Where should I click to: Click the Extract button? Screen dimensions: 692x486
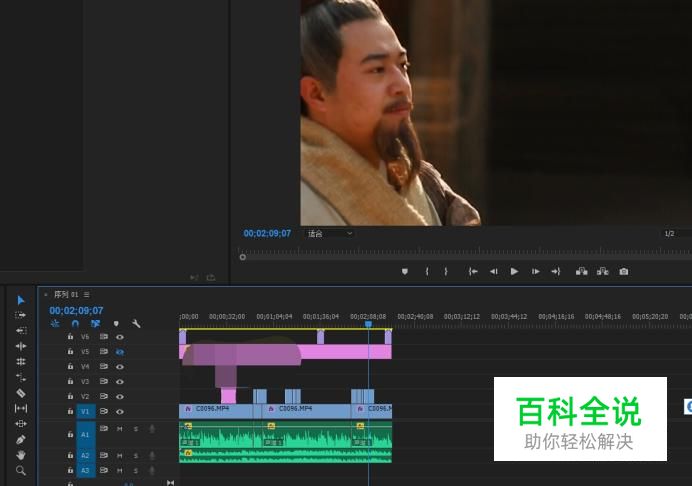(x=602, y=271)
